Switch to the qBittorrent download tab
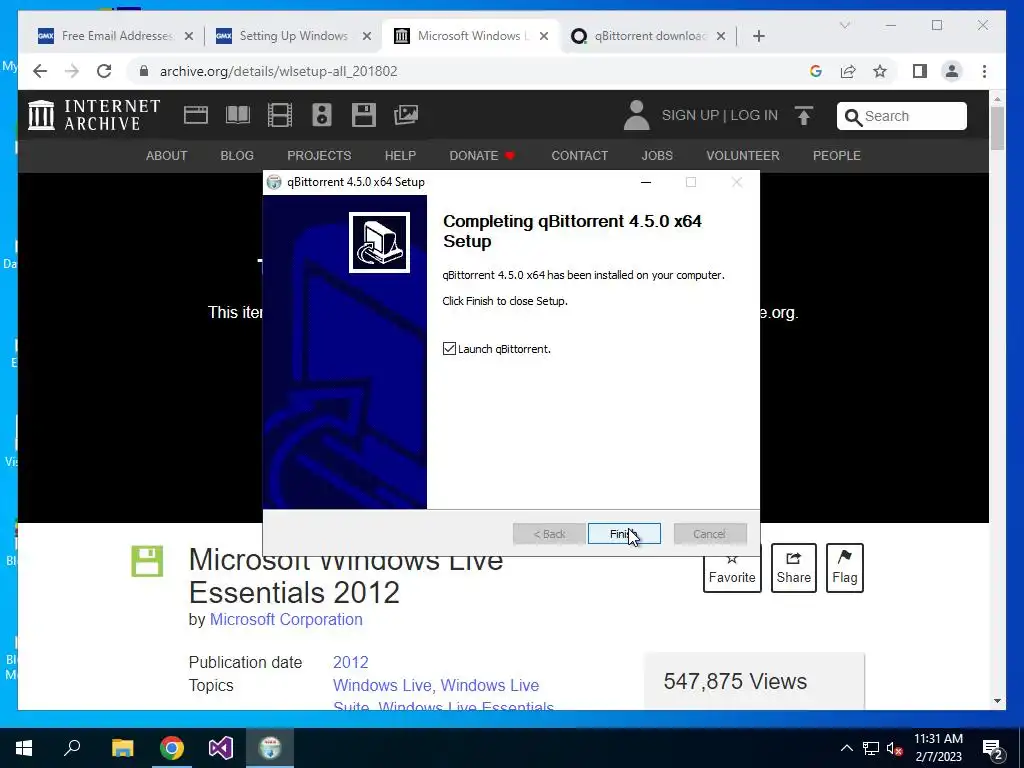 648,36
